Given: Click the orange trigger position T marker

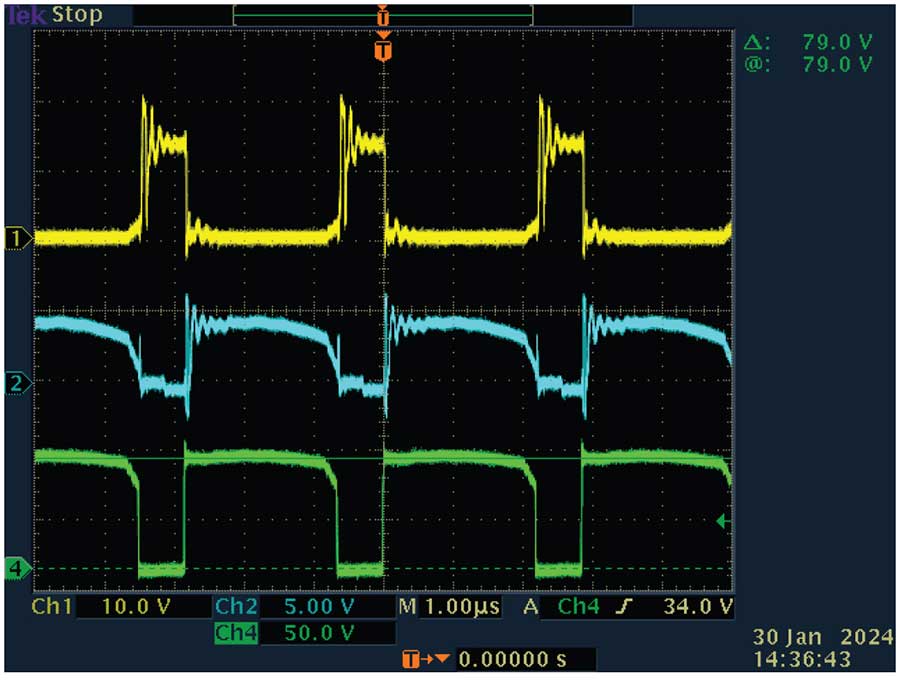Looking at the screenshot, I should pos(383,49).
